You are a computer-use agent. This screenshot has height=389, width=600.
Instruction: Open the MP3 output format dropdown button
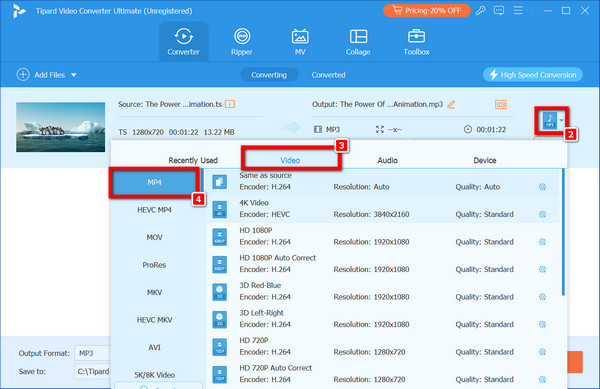[552, 120]
